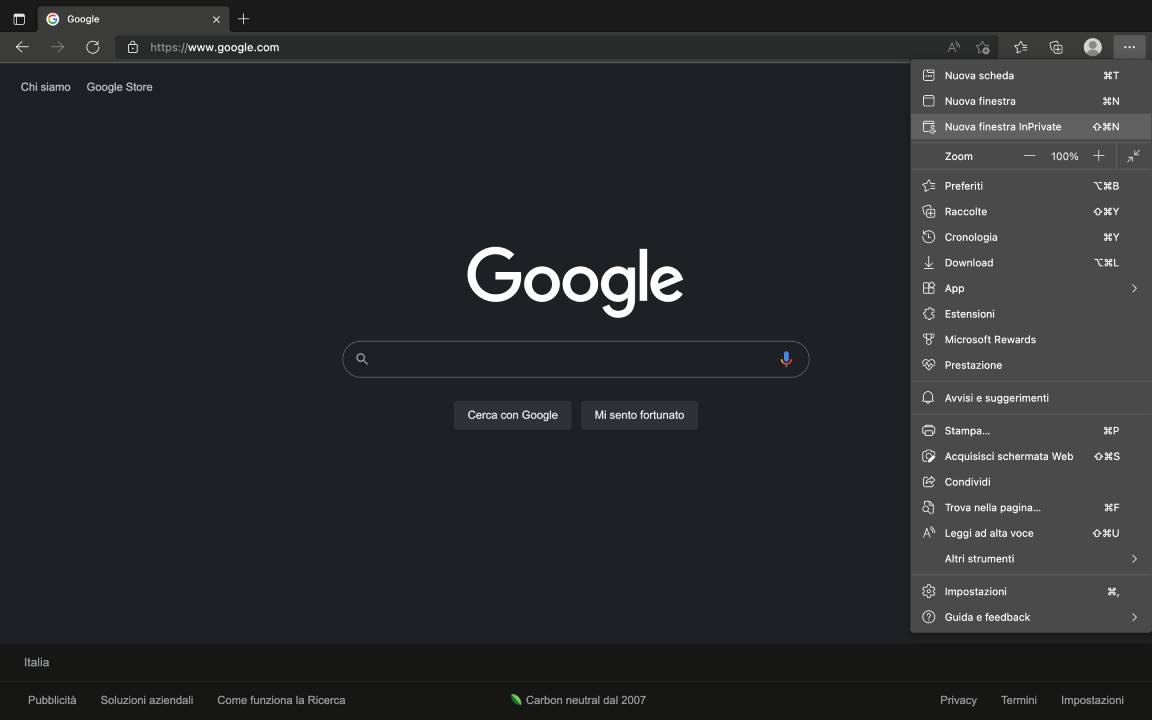Screen dimensions: 1152x720
Task: Open Nuova finestra InPrivate
Action: 1003,126
